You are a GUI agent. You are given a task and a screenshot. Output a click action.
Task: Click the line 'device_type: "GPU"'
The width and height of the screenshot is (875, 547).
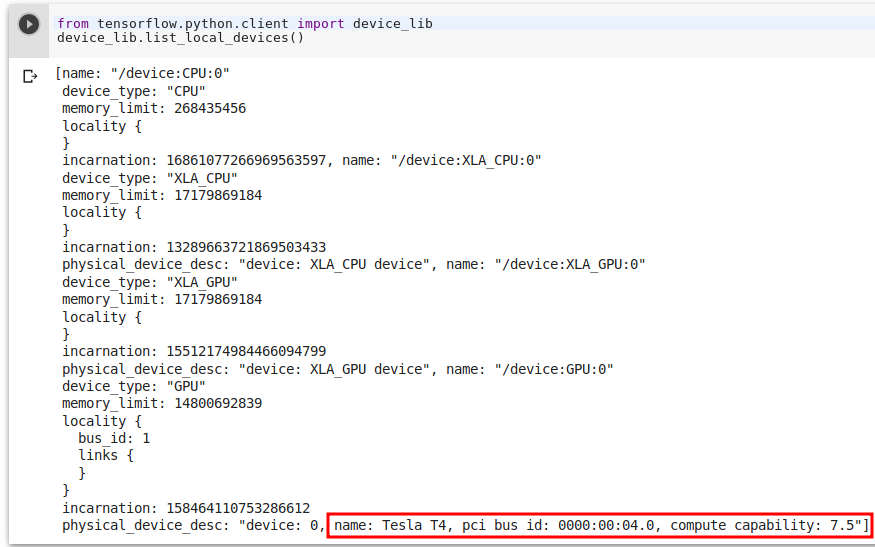pos(133,386)
